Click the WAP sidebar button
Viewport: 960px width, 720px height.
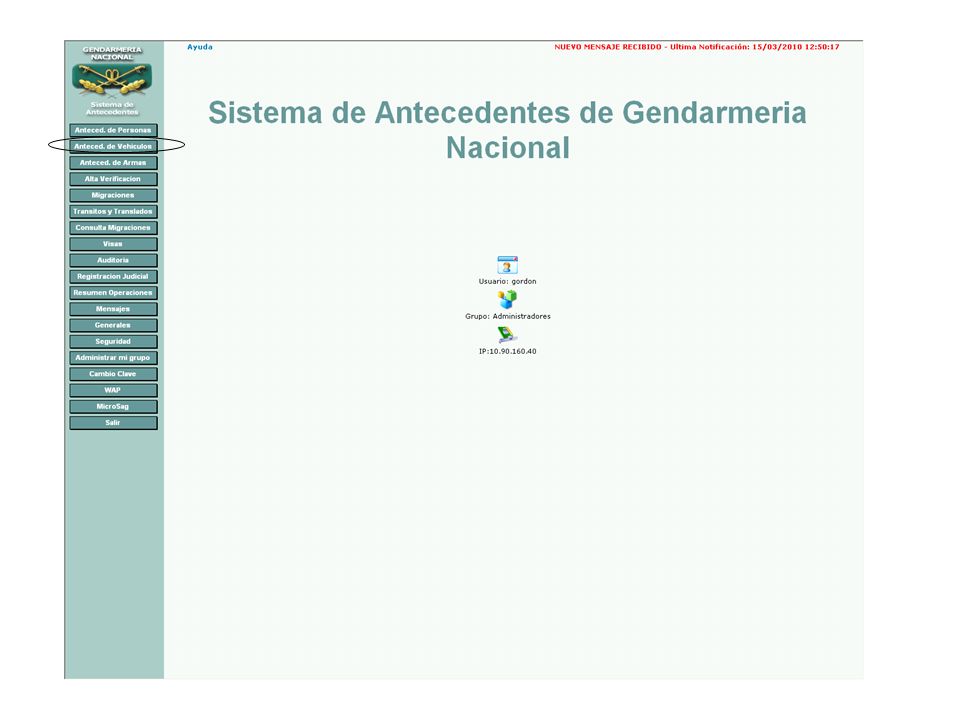113,390
